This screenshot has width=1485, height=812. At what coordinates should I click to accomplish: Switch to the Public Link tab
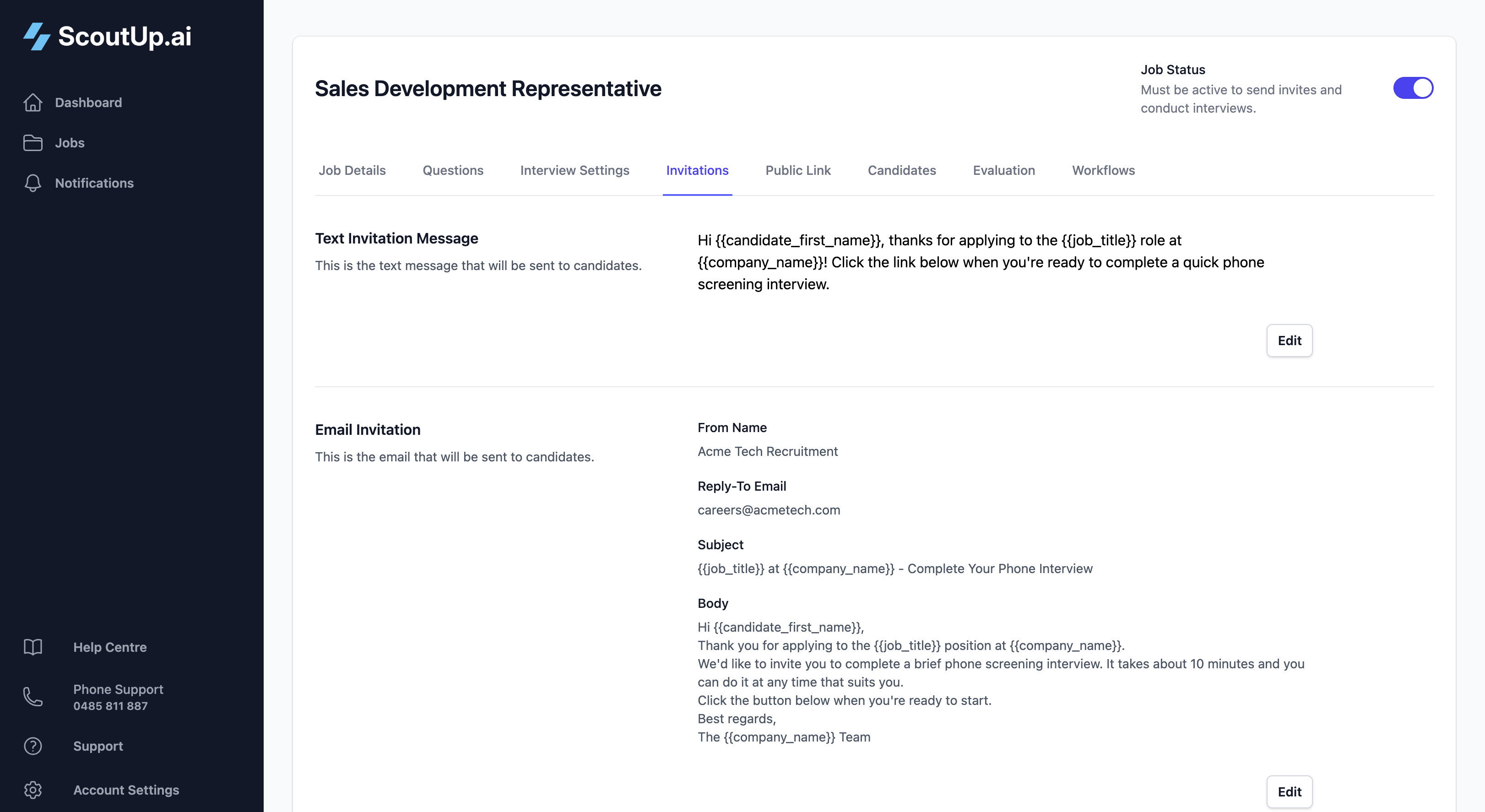pos(798,170)
